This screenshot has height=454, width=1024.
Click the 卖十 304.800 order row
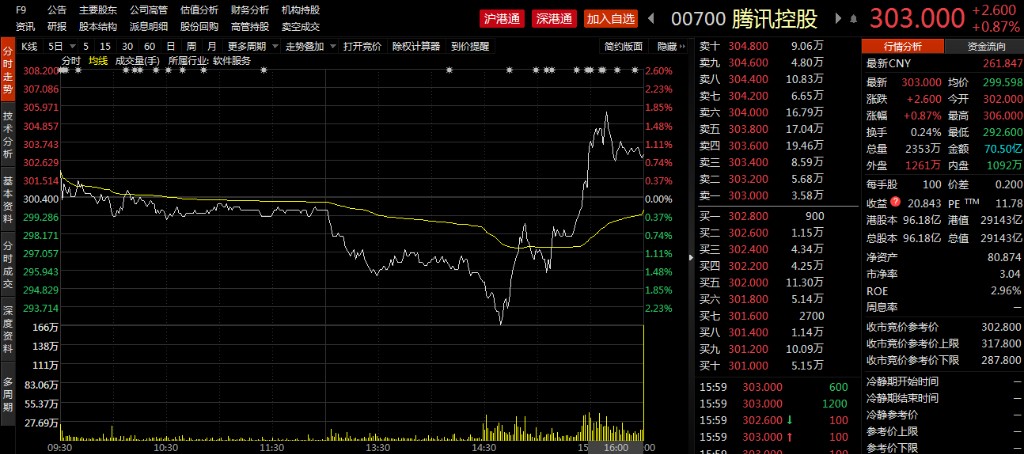click(776, 46)
